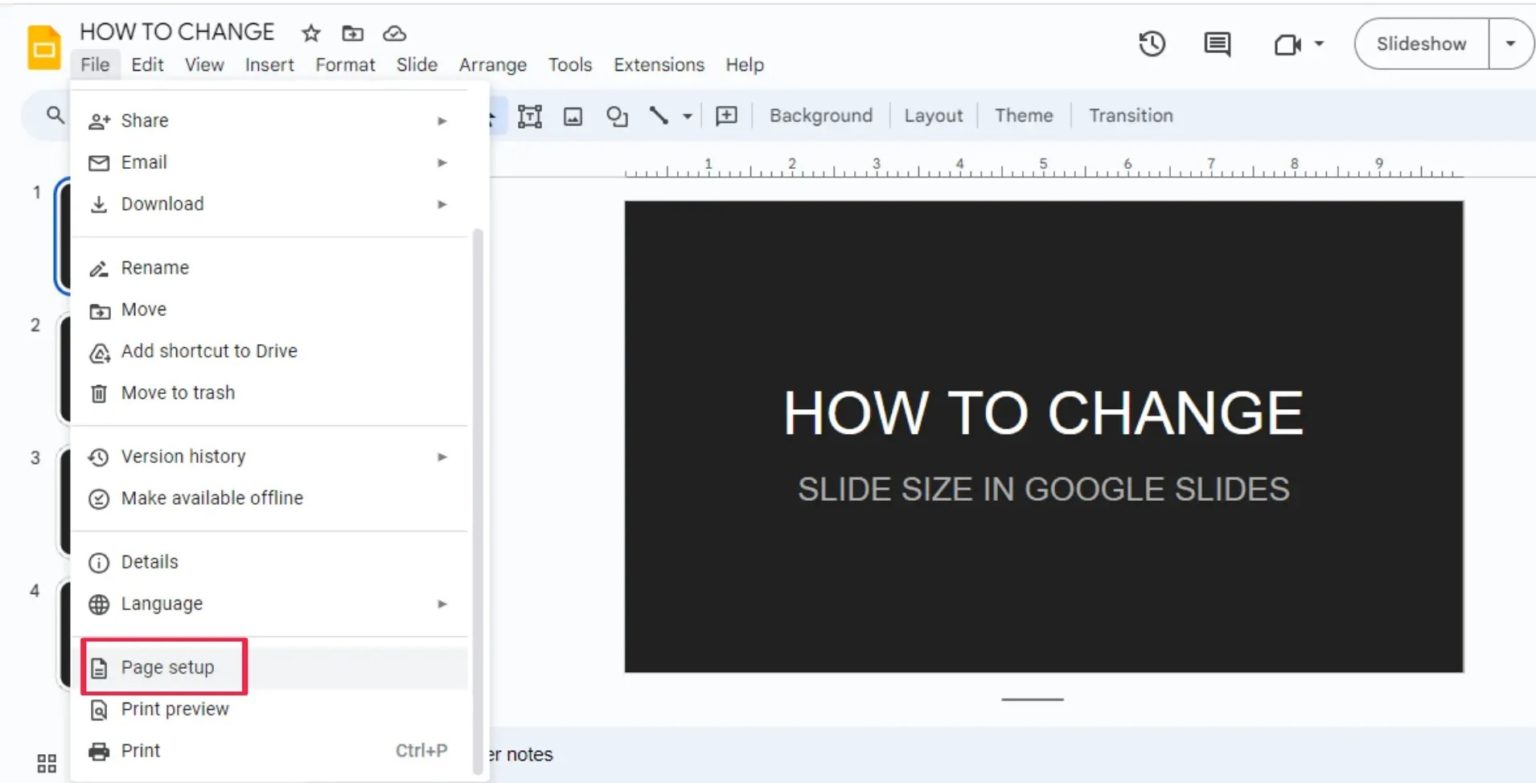Move document to another folder
The width and height of the screenshot is (1536, 783).
[x=352, y=33]
